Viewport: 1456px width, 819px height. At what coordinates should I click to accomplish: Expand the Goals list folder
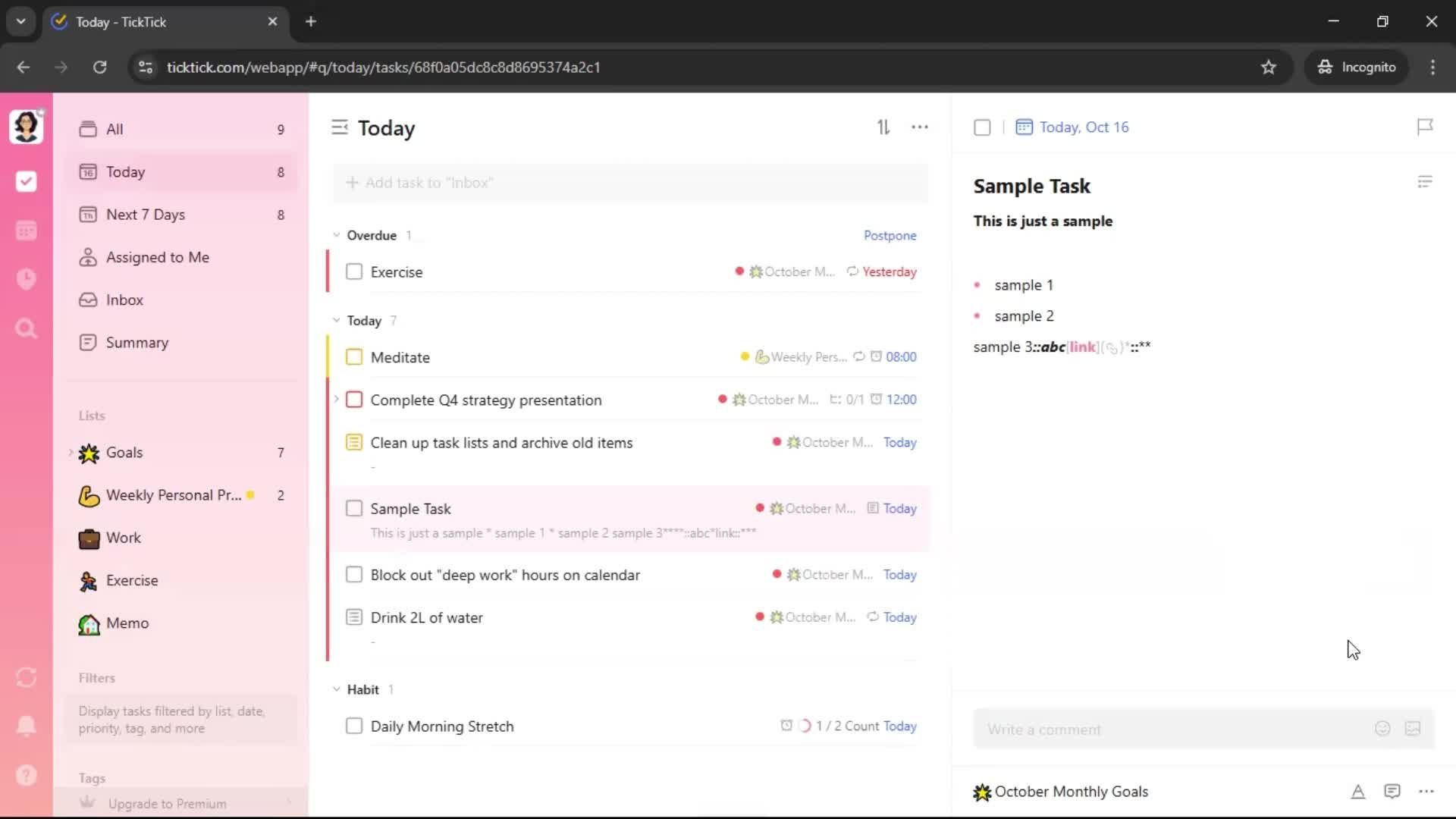[x=71, y=453]
